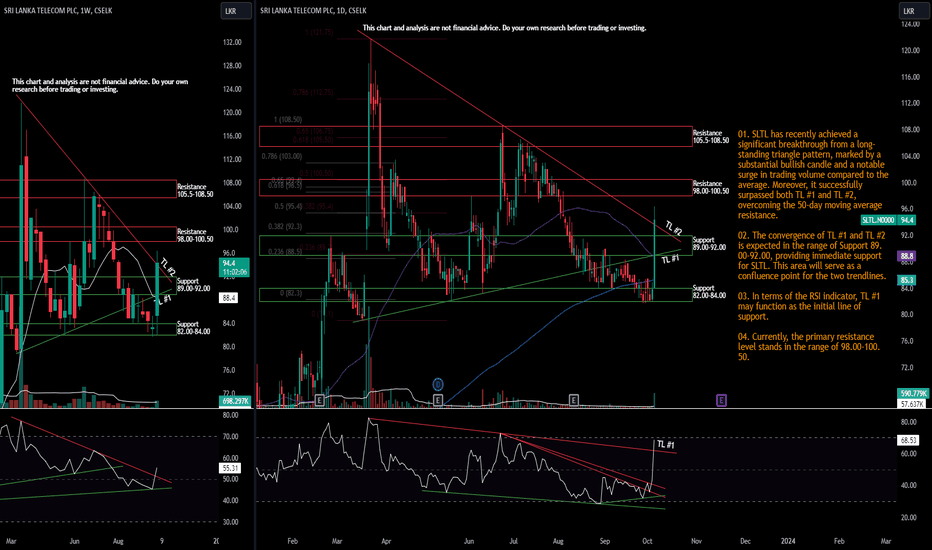Screen dimensions: 932x550
Task: Click the 590.779K volume label on the daily chart
Action: tap(913, 394)
